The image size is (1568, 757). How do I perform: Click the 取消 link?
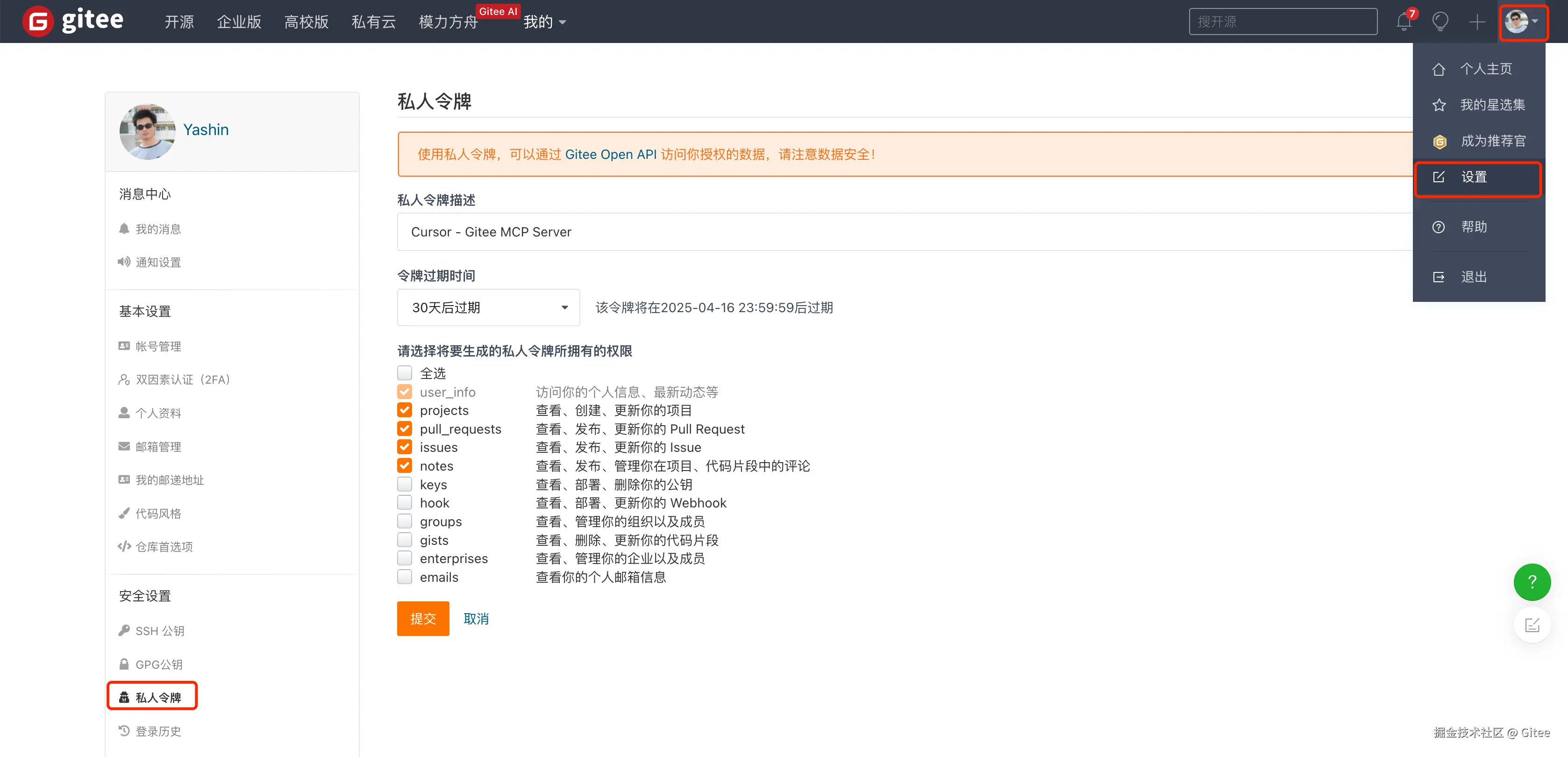tap(476, 619)
